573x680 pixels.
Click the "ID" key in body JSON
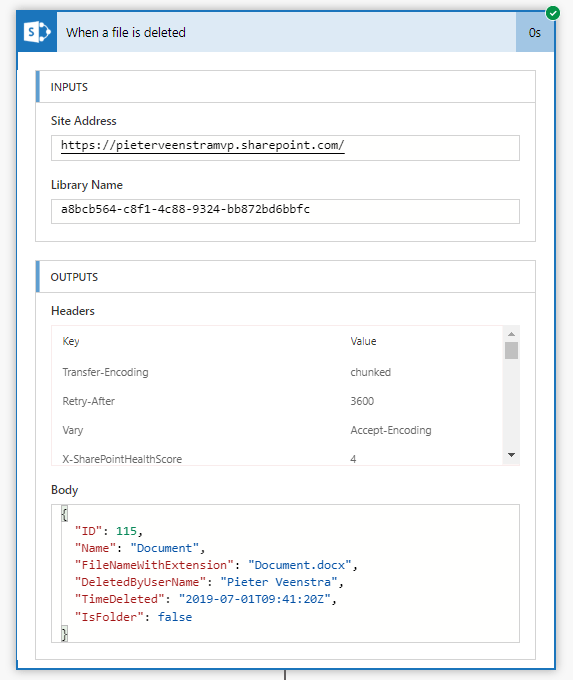pos(88,531)
